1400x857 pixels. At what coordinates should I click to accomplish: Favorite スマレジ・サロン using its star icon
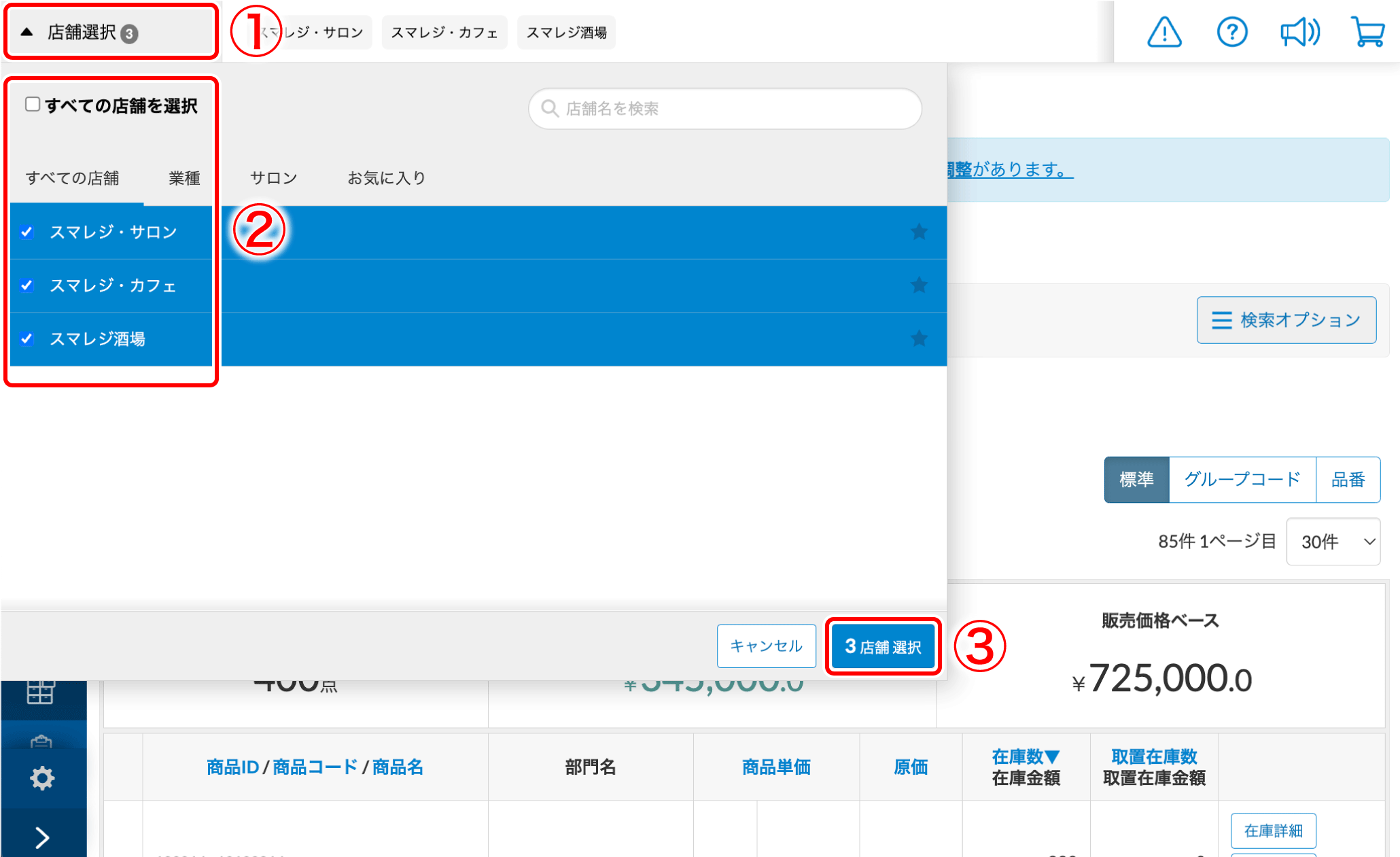[920, 232]
